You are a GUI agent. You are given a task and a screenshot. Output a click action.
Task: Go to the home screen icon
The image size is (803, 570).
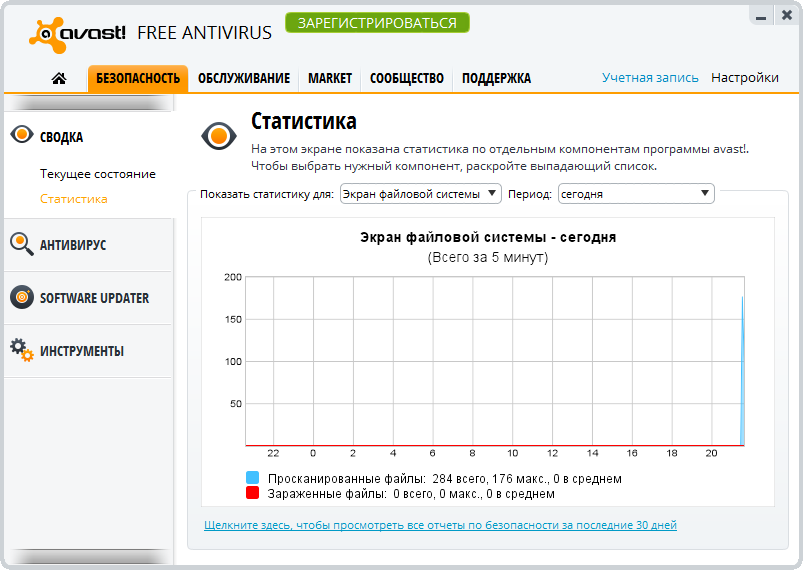tap(59, 78)
